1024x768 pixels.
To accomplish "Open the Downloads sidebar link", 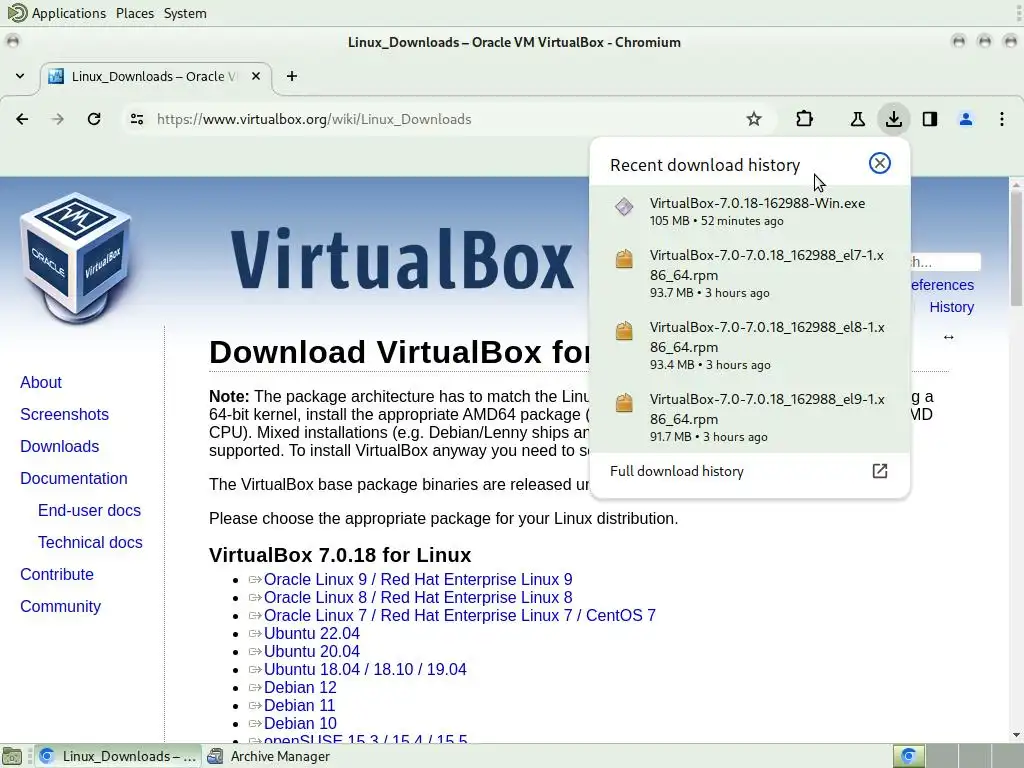I will pyautogui.click(x=59, y=446).
